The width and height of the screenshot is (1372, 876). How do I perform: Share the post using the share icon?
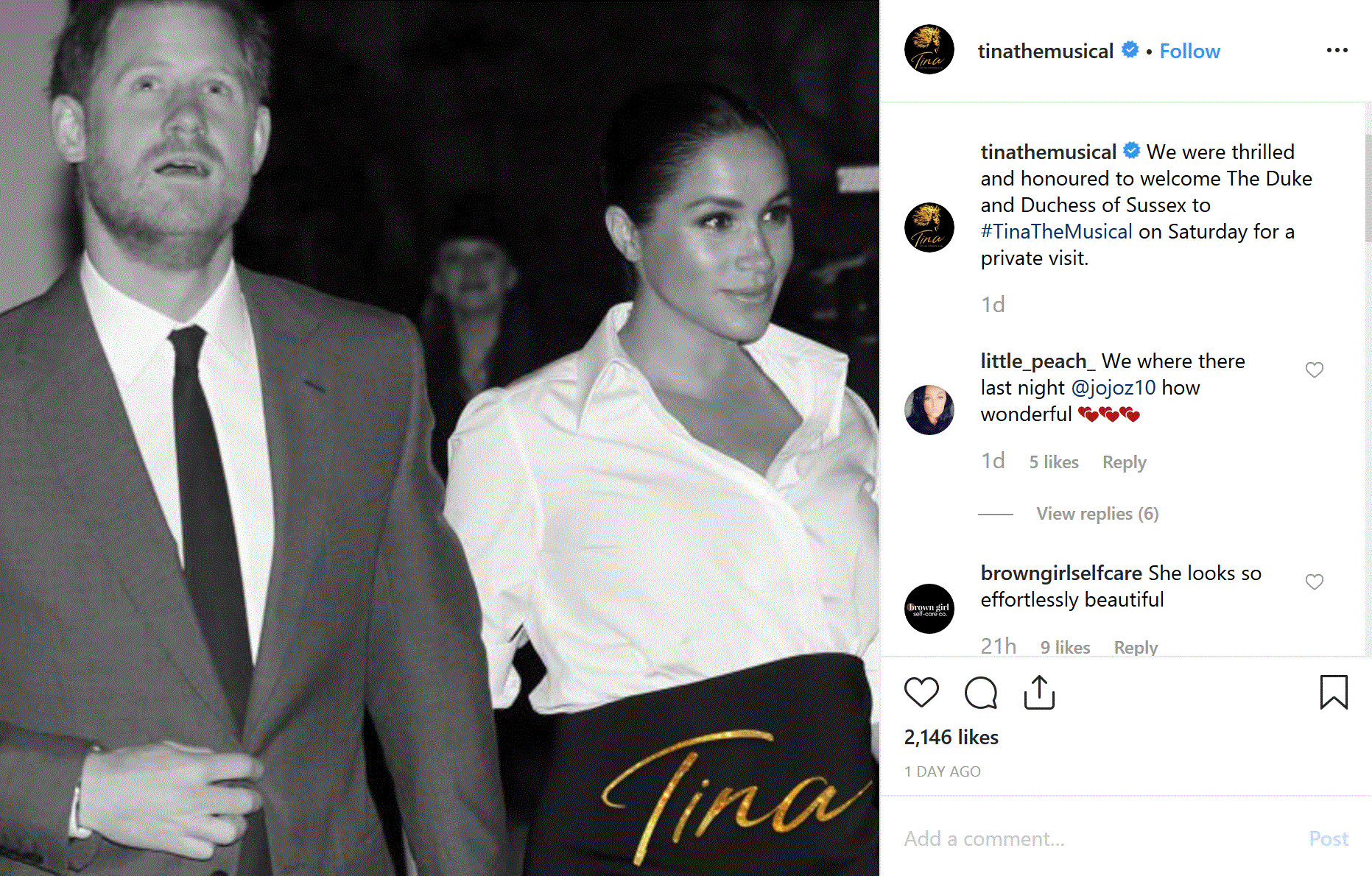pyautogui.click(x=1039, y=693)
